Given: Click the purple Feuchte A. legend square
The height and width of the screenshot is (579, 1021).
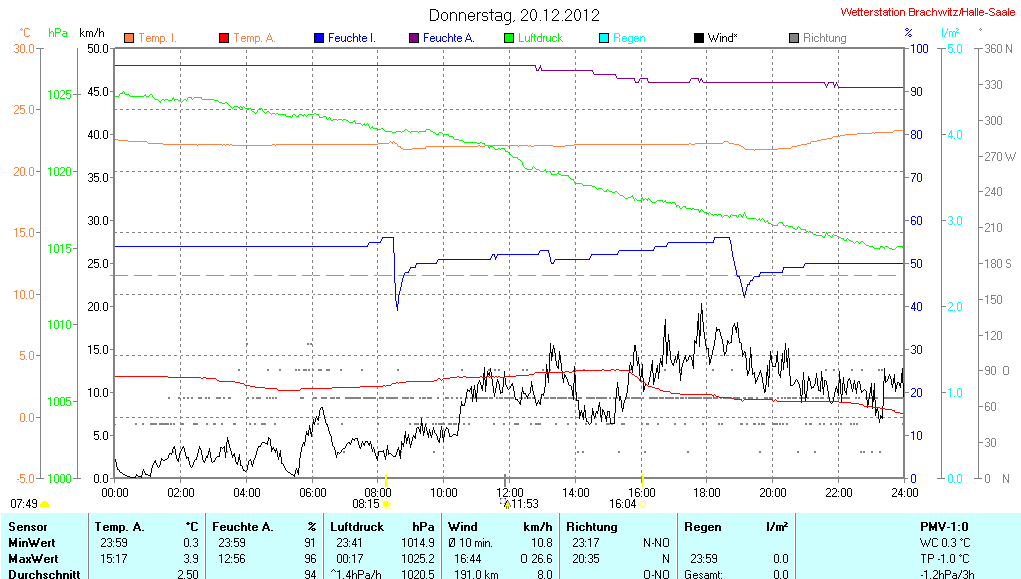Looking at the screenshot, I should click(x=413, y=38).
